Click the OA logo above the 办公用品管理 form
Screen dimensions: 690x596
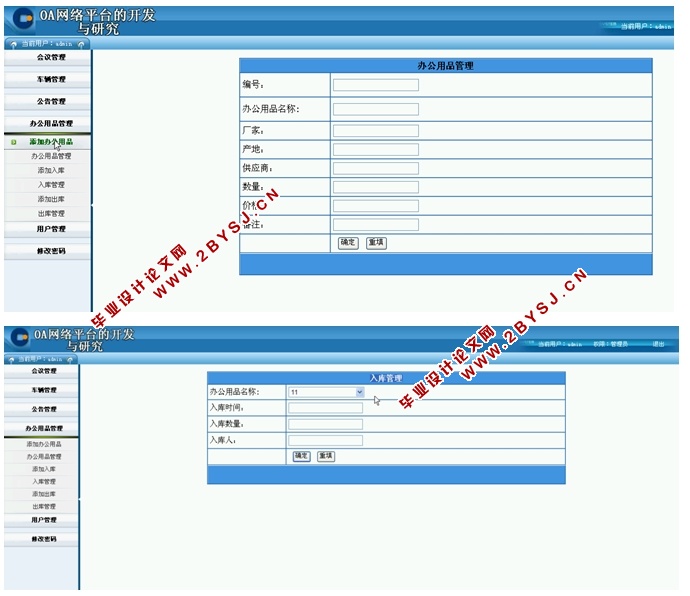pyautogui.click(x=23, y=19)
